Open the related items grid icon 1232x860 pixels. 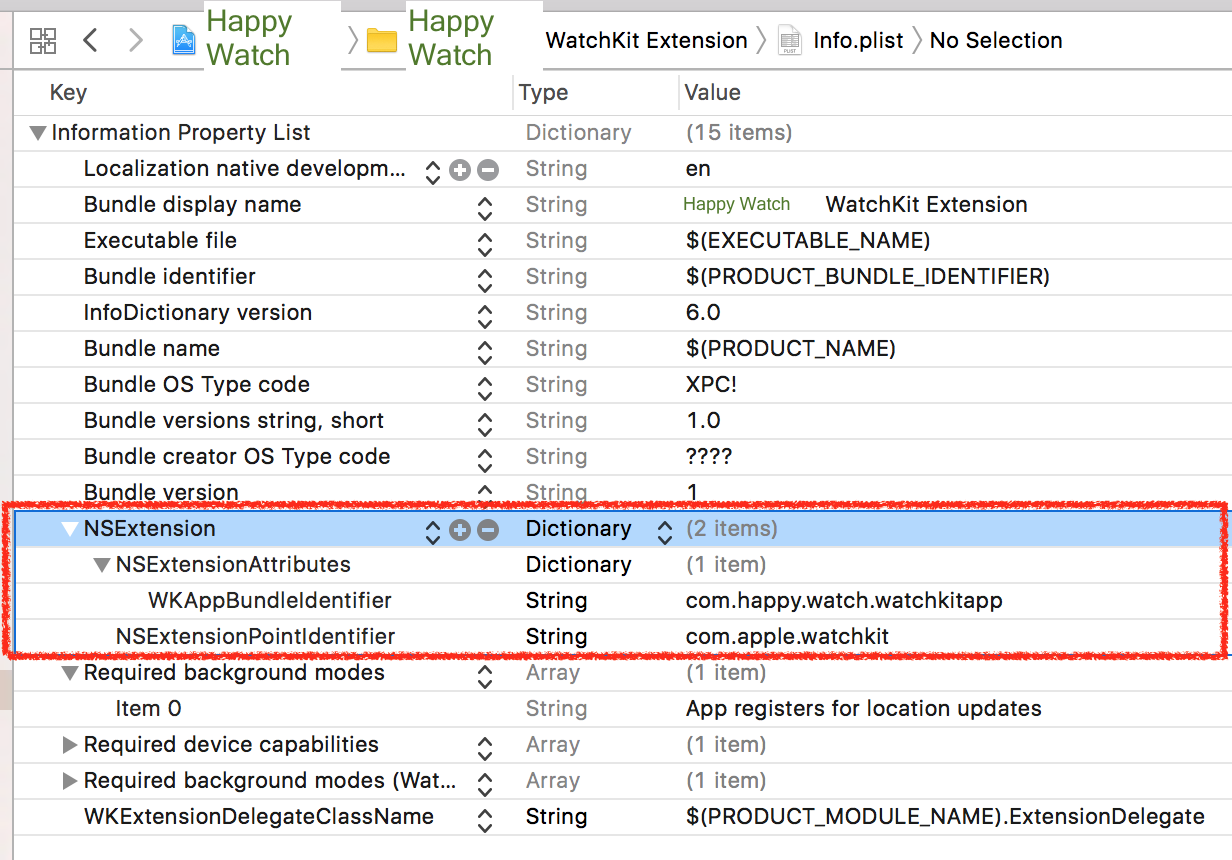[43, 40]
